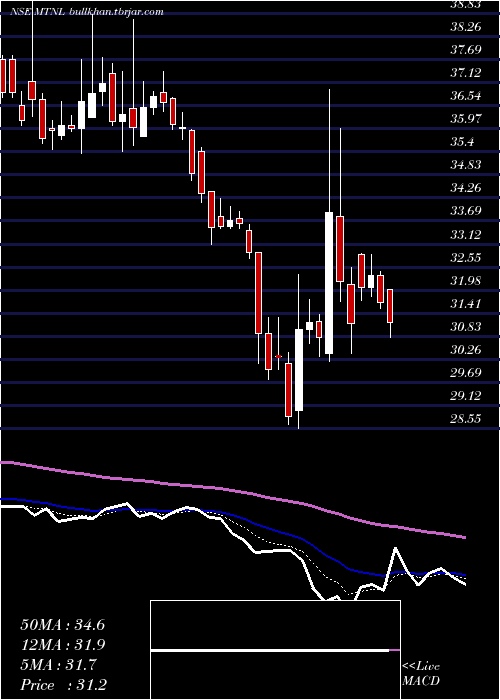Select the 34.26 price axis label

pyautogui.click(x=466, y=188)
